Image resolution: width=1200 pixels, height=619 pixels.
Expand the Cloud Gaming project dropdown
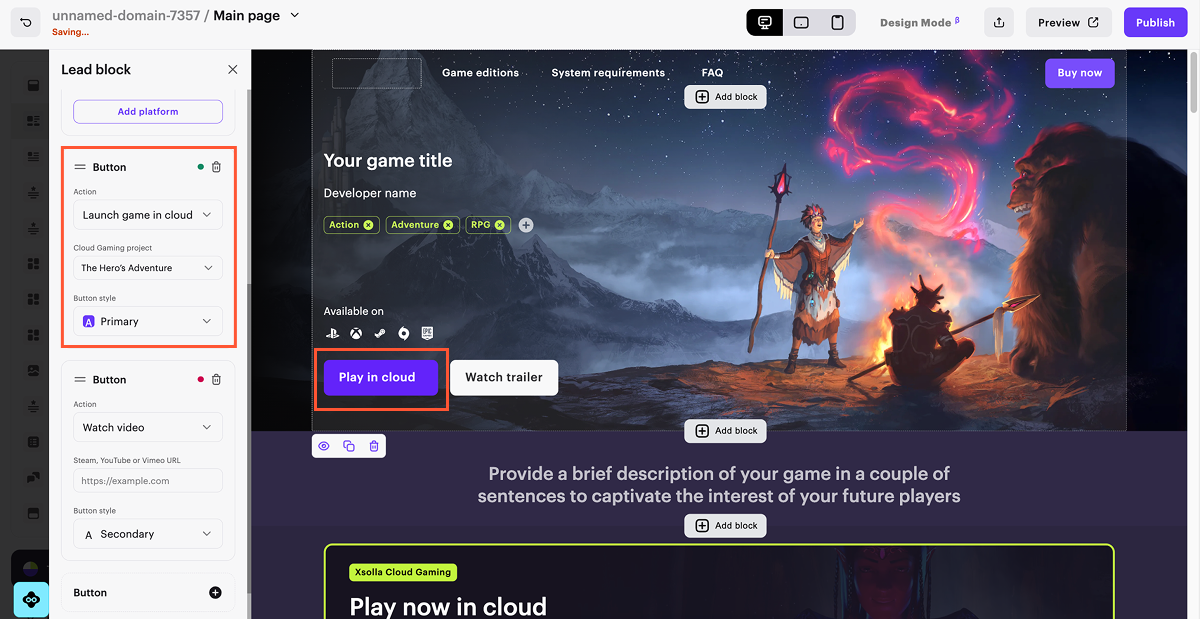[x=148, y=268]
